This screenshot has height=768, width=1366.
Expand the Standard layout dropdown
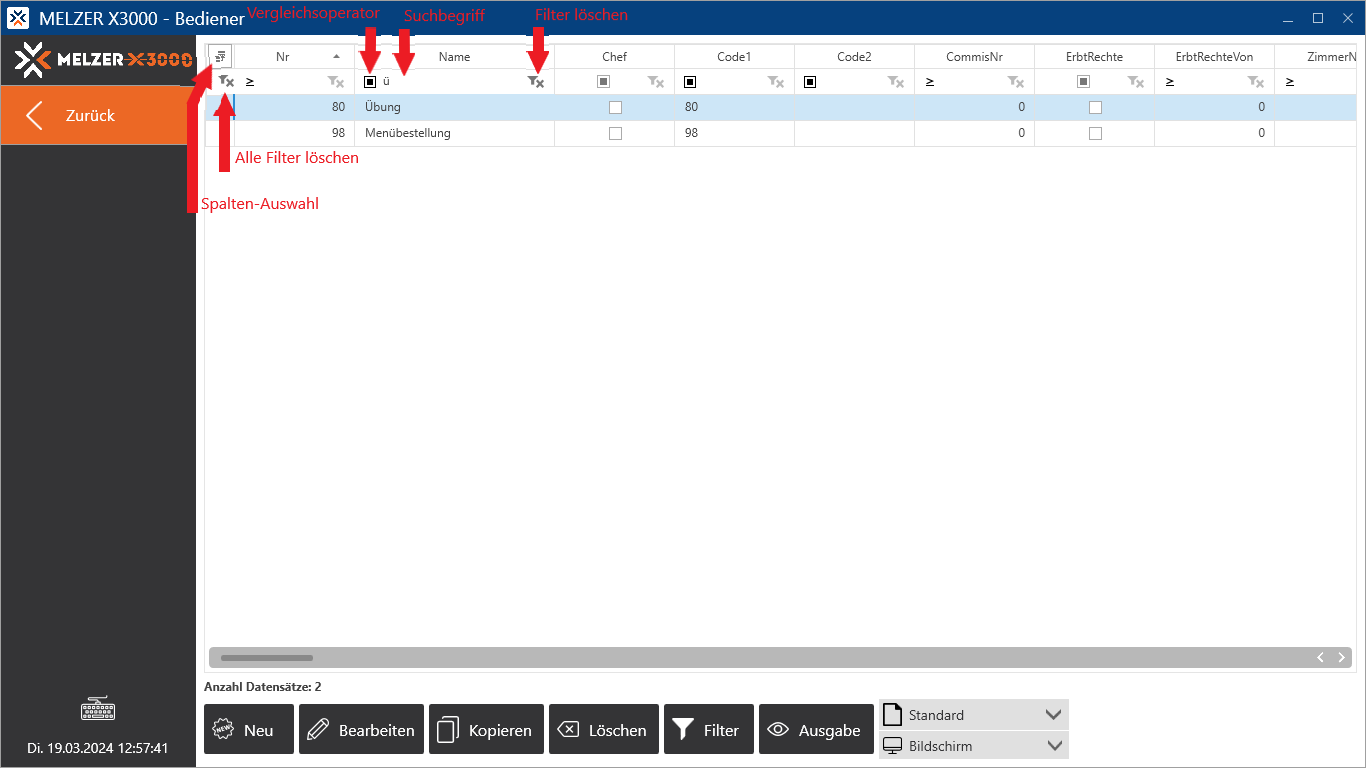(x=1052, y=715)
